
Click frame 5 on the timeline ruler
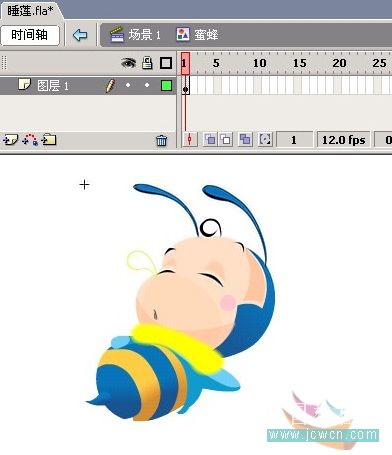point(216,63)
